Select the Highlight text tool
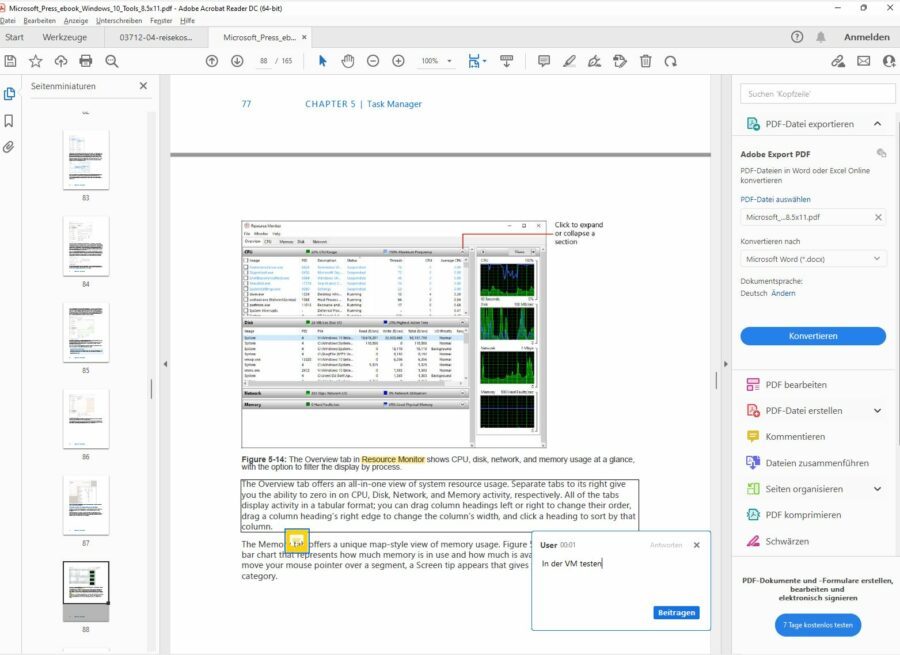This screenshot has width=900, height=655. [x=569, y=61]
